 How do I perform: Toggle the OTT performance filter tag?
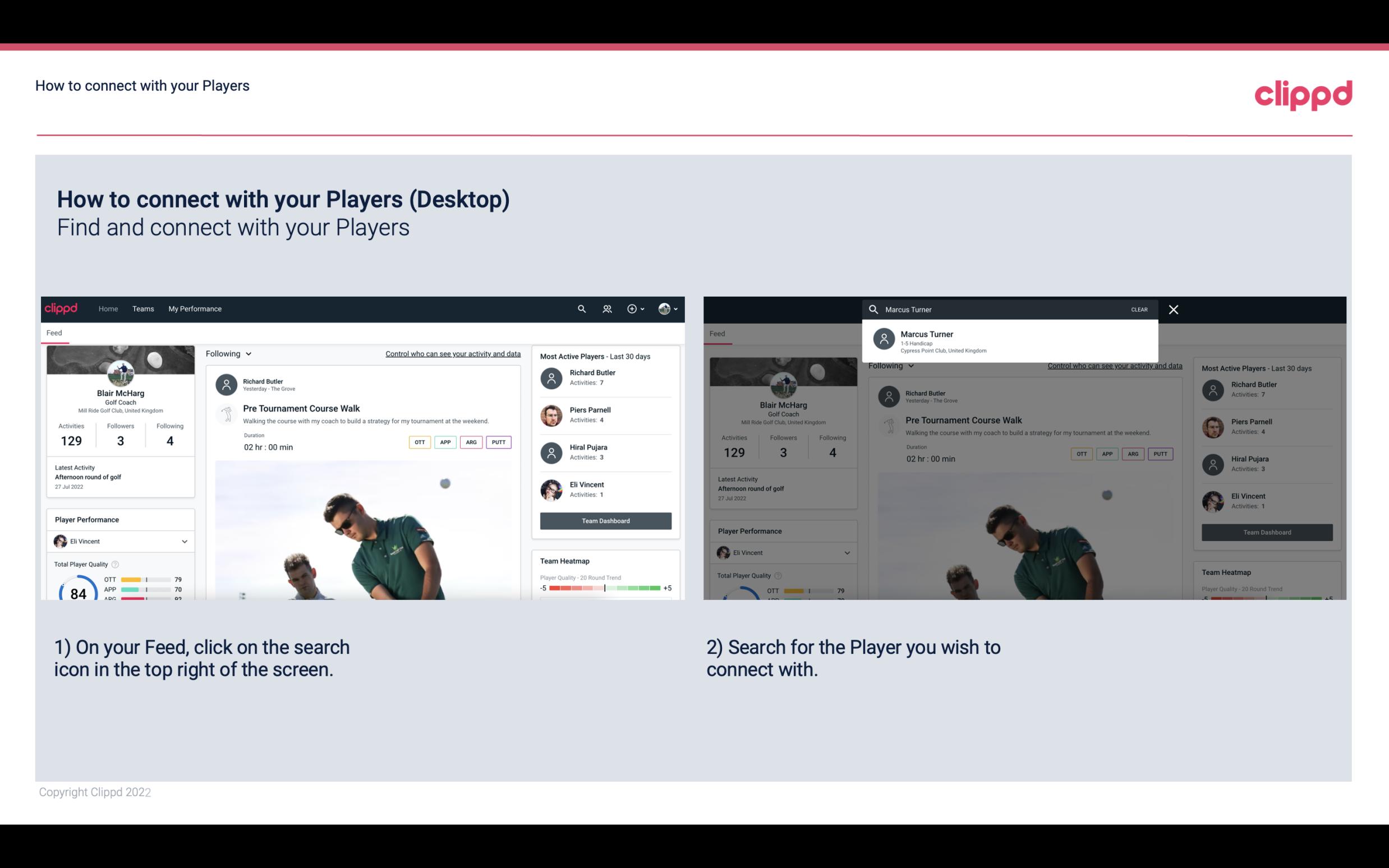418,441
